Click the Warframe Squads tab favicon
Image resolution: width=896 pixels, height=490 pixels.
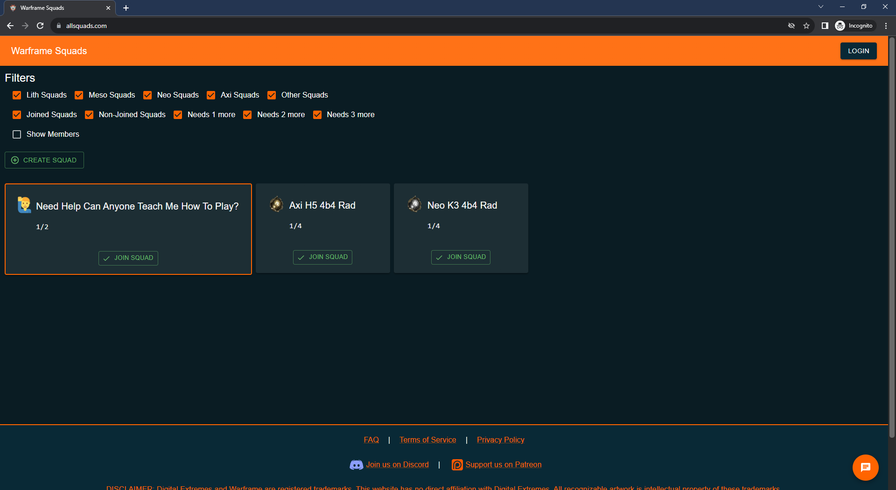[13, 8]
